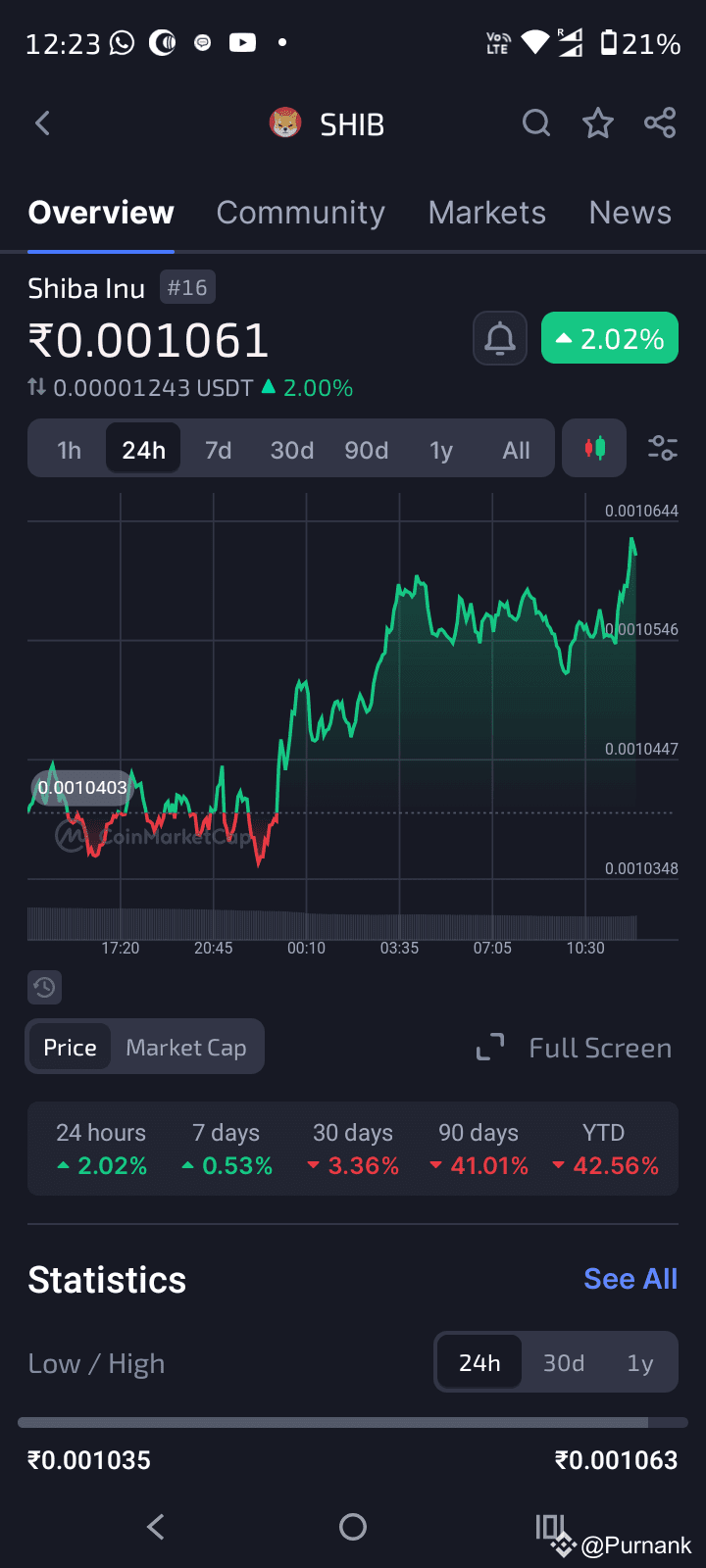Tap the Shiba Inu coin logo
This screenshot has height=1568, width=706.
click(x=285, y=123)
